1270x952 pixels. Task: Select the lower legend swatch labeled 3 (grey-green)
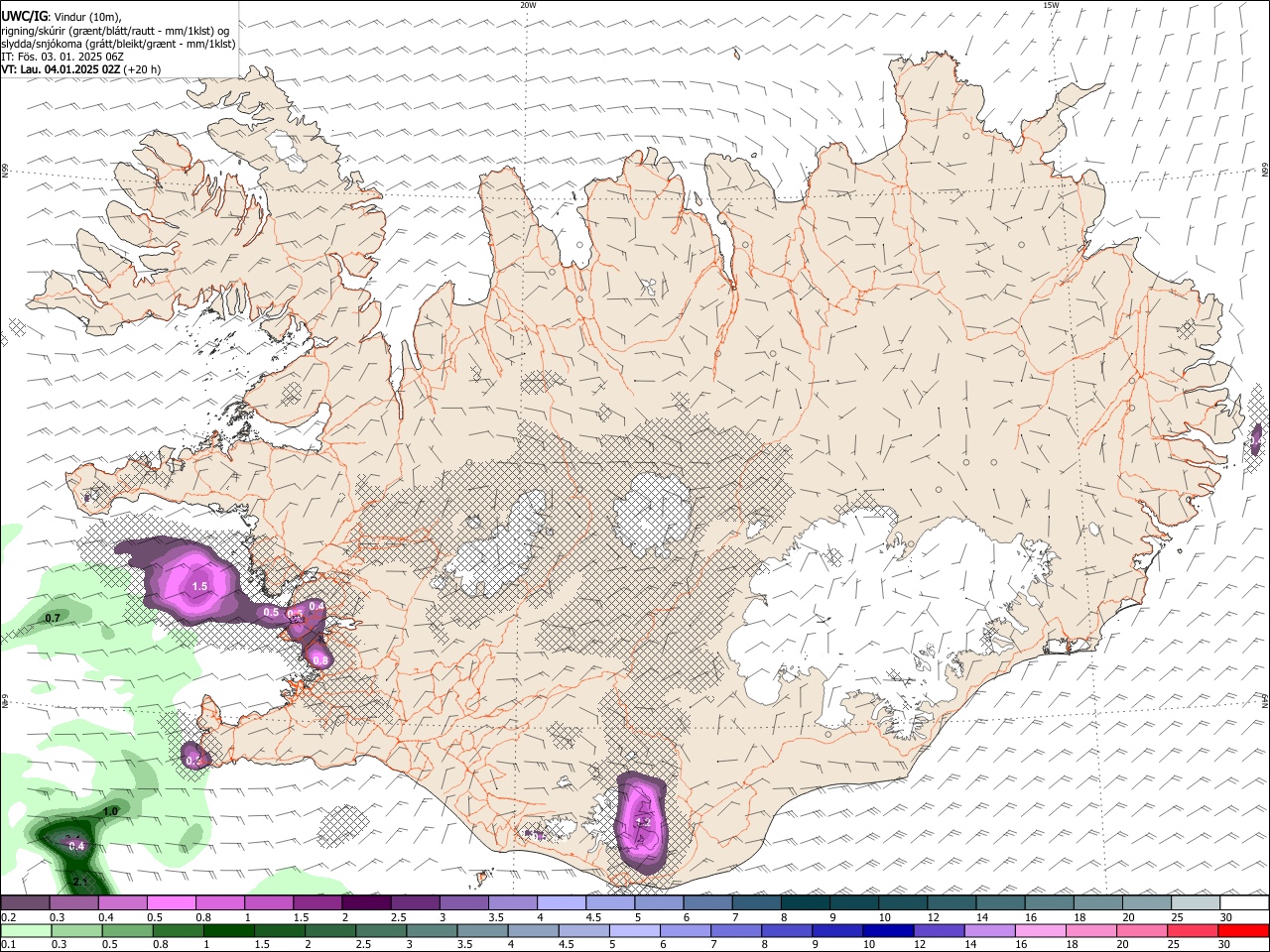[x=432, y=930]
